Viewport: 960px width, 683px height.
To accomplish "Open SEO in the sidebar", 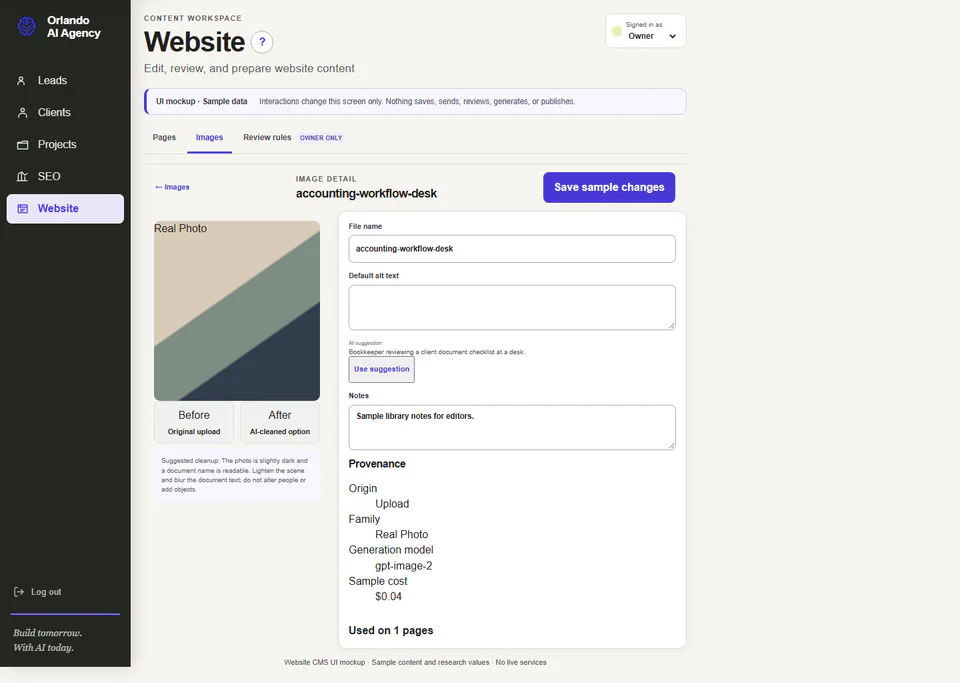I will [x=65, y=176].
